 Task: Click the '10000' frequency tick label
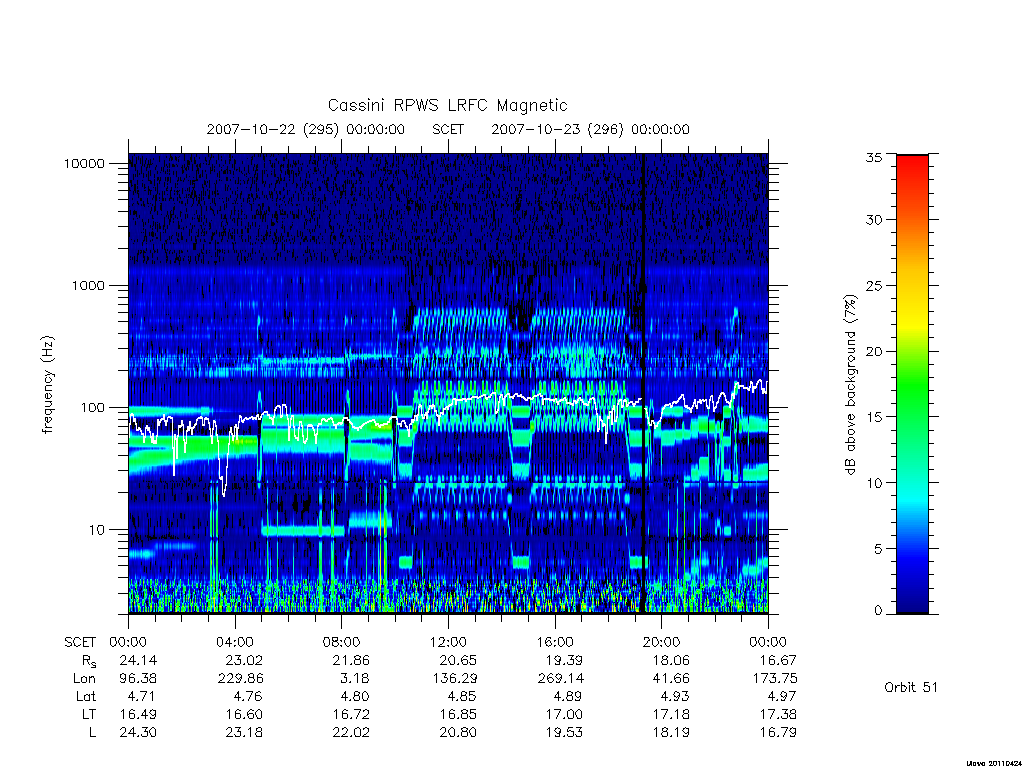[84, 163]
